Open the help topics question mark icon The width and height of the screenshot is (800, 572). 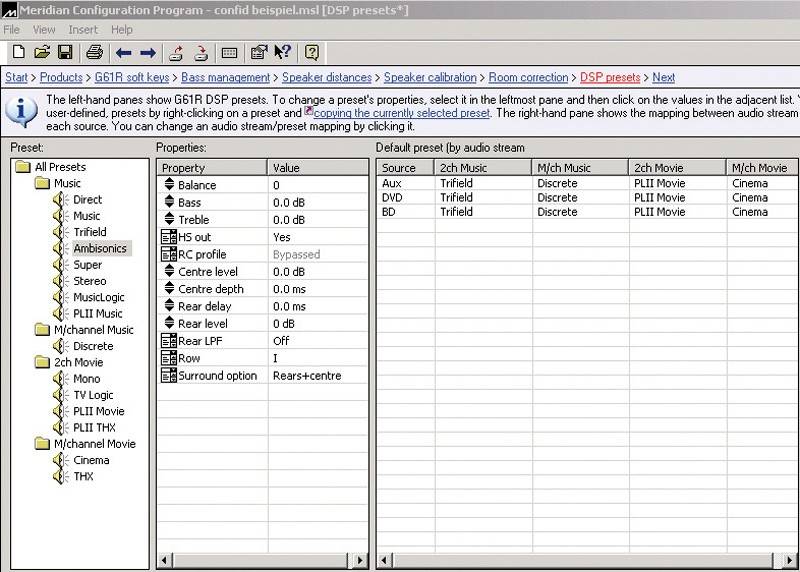click(312, 52)
